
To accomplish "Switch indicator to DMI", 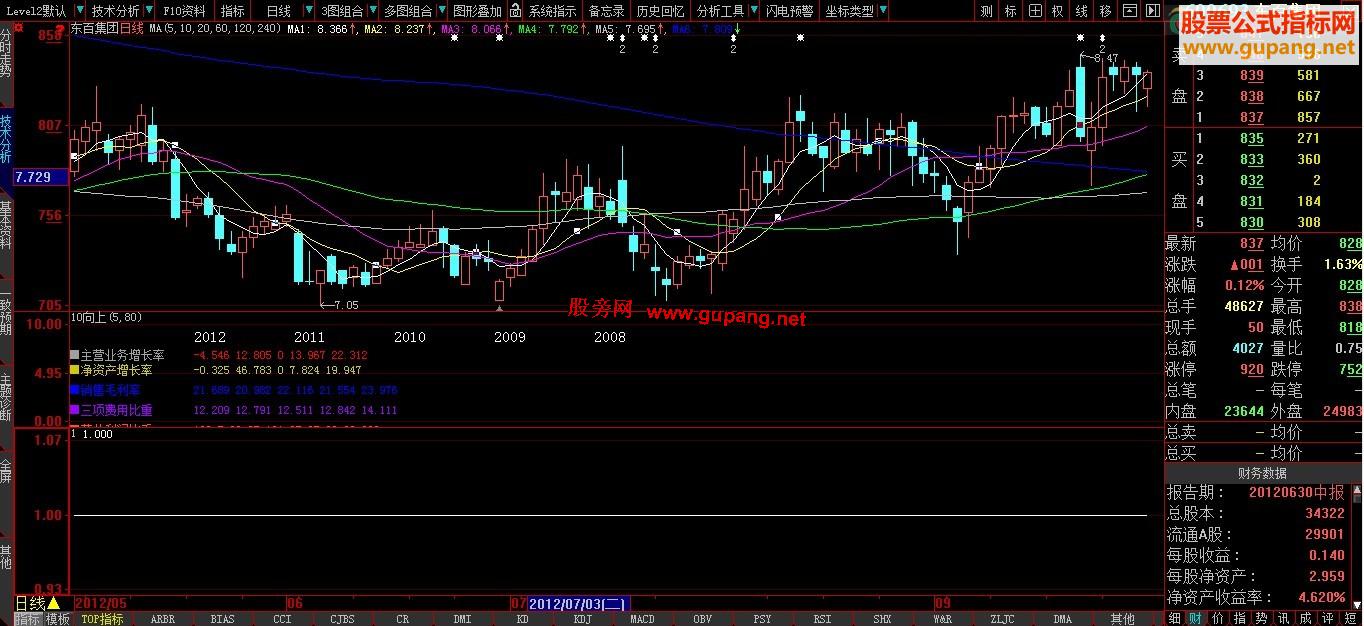I will pyautogui.click(x=462, y=619).
